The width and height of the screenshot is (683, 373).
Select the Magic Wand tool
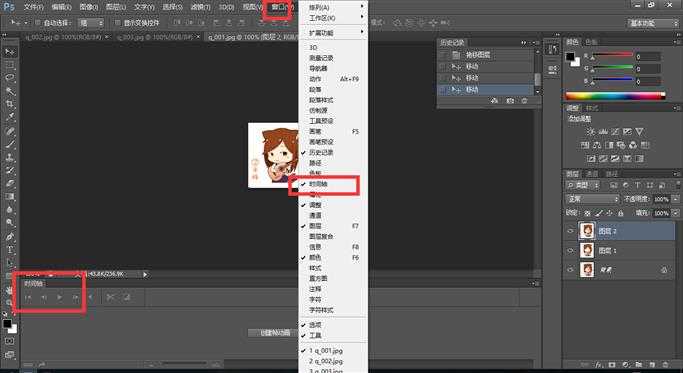[x=10, y=91]
